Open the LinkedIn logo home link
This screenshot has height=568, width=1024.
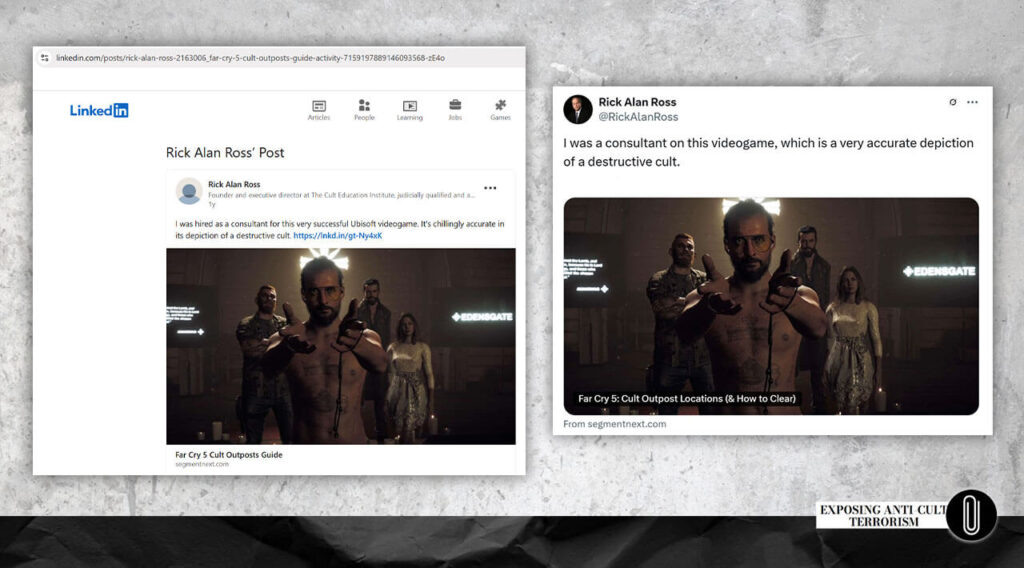[99, 110]
